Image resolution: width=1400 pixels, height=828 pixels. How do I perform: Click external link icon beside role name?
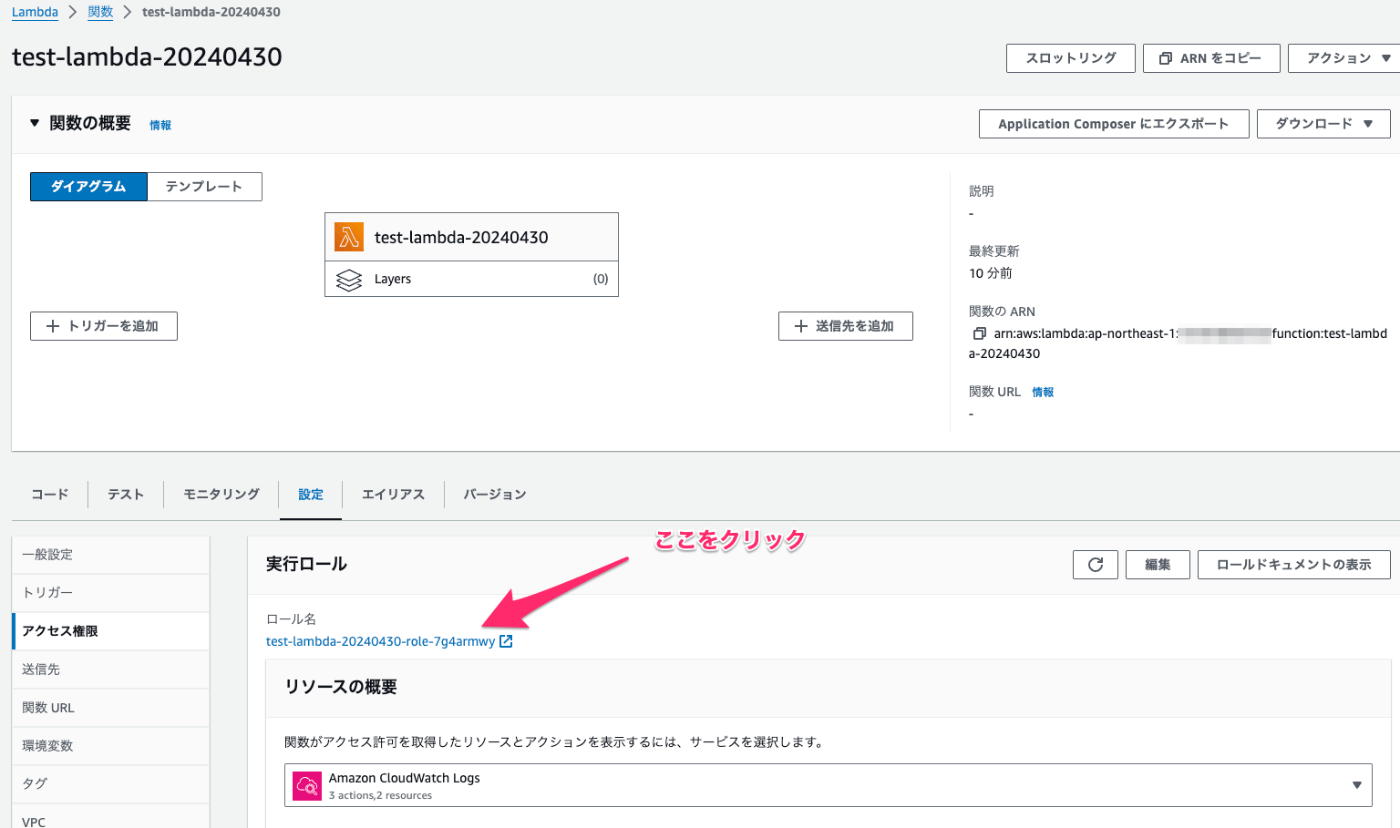pyautogui.click(x=506, y=642)
